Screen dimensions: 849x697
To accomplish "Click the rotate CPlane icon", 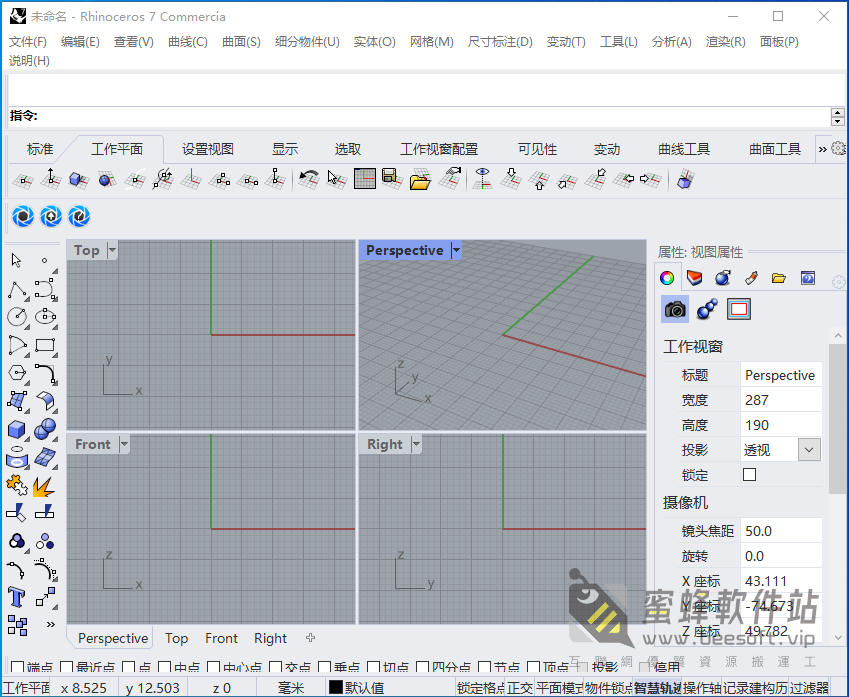I will coord(163,180).
